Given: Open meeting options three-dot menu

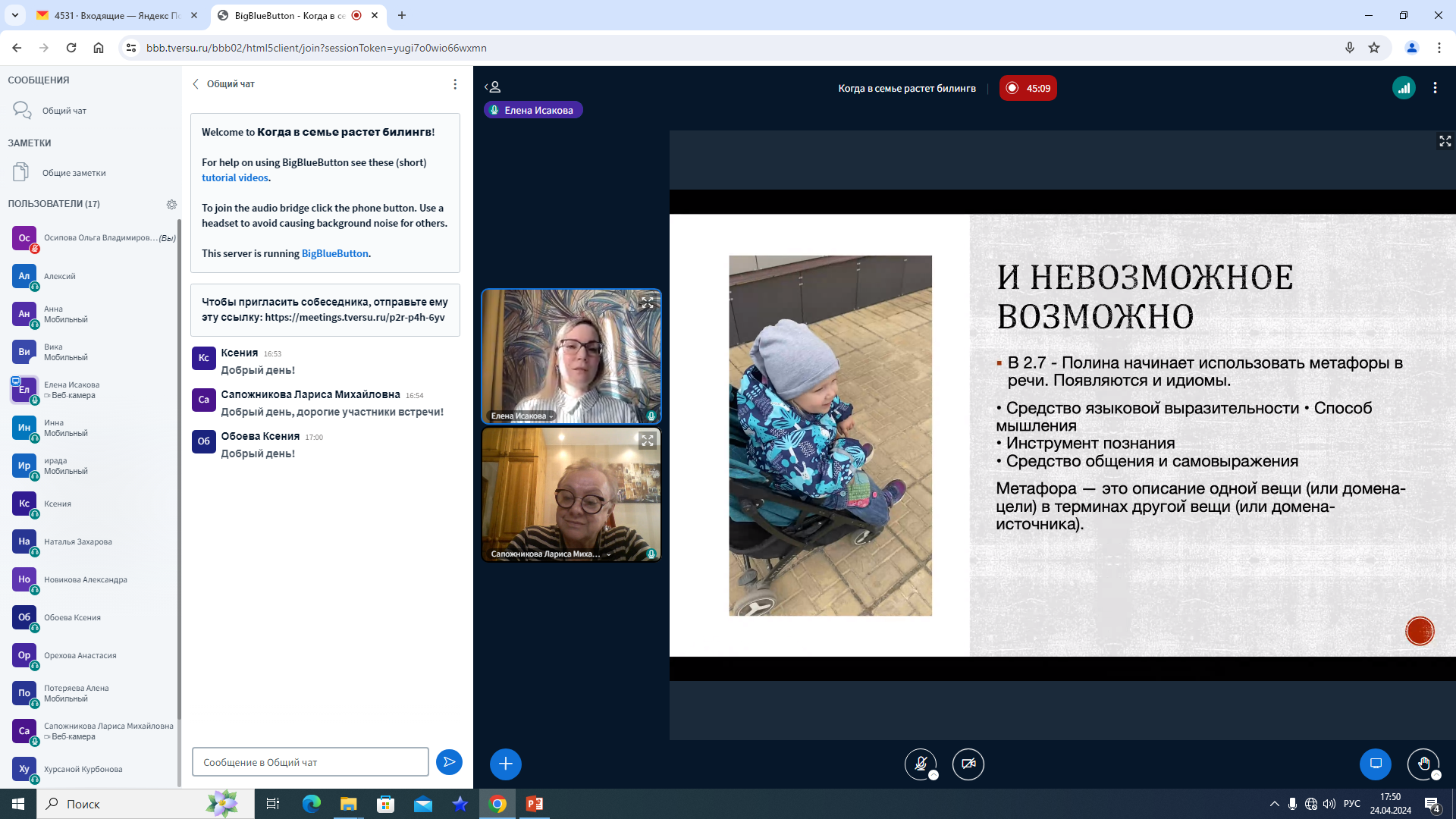Looking at the screenshot, I should pyautogui.click(x=1435, y=88).
